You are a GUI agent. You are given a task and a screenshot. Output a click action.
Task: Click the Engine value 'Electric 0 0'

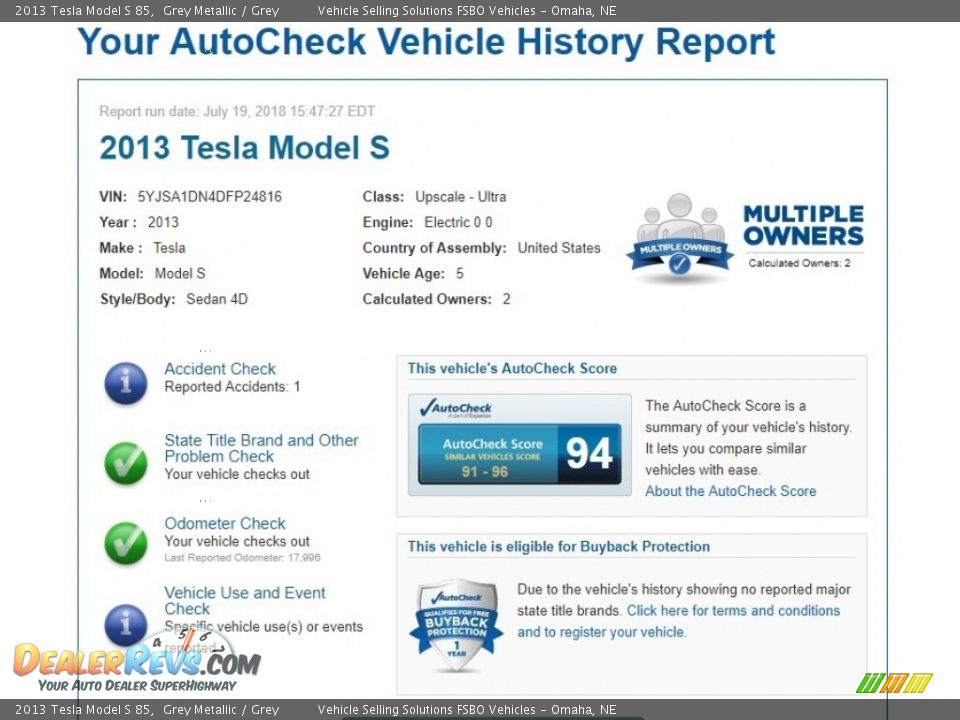pos(459,222)
